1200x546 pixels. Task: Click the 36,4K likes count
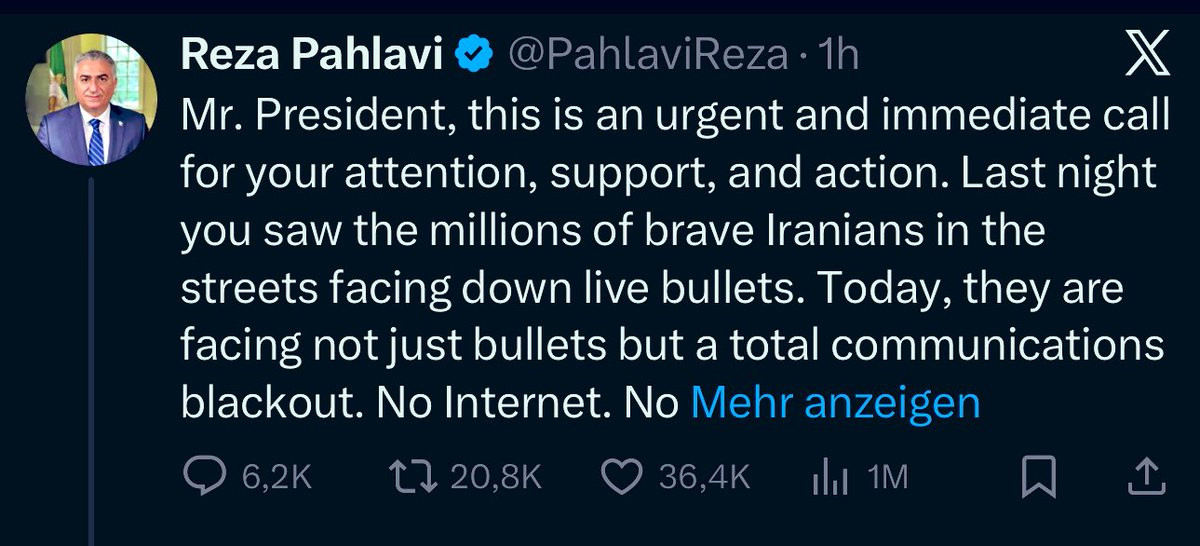(x=705, y=478)
